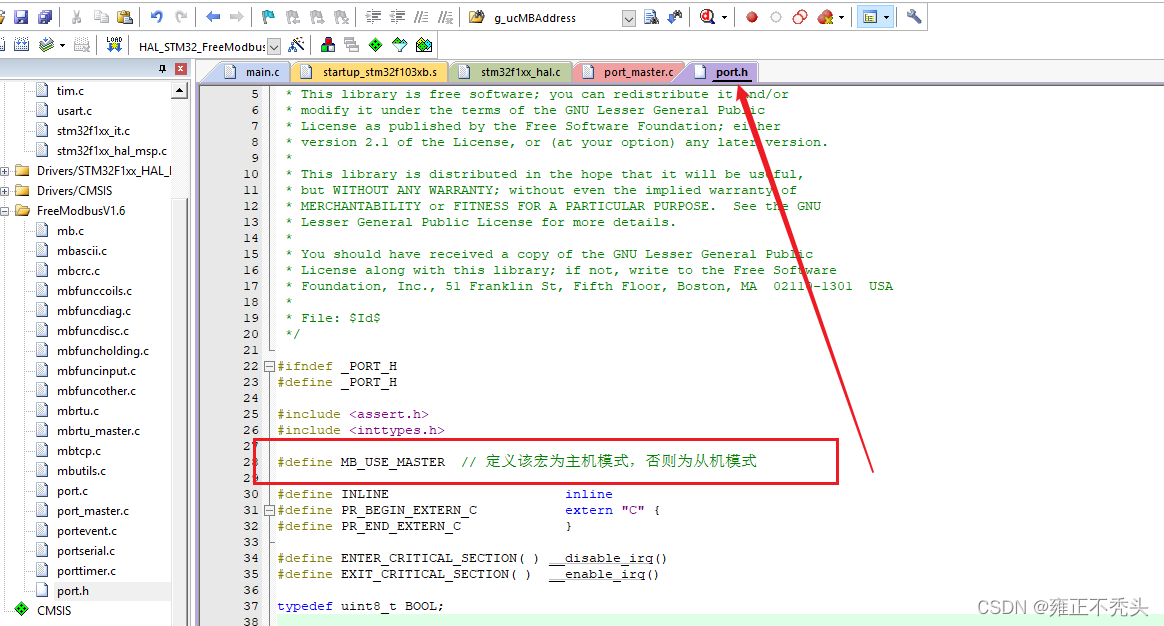
Task: Navigate backwards with the blue arrow
Action: coord(213,17)
